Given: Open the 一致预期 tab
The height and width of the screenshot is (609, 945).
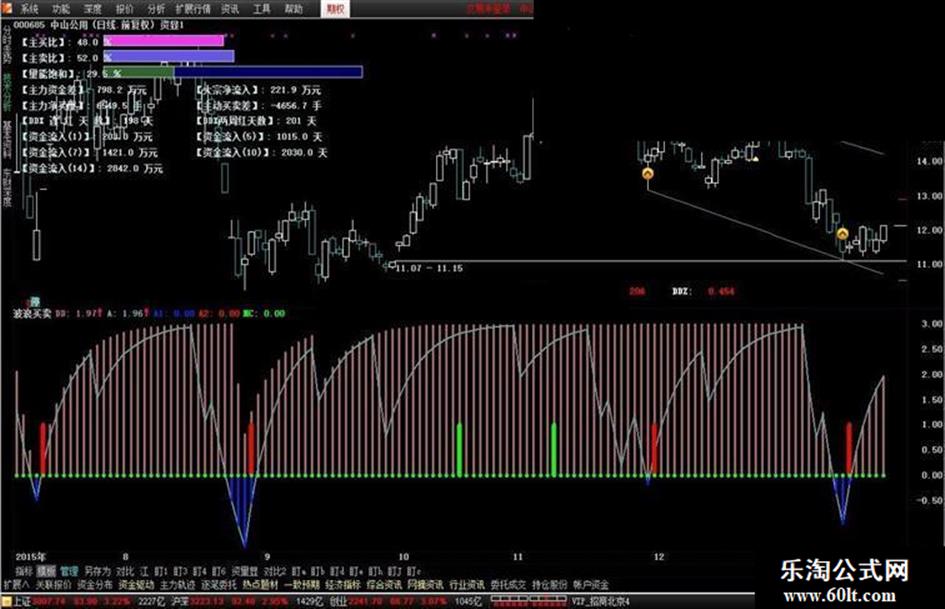Looking at the screenshot, I should click(302, 585).
